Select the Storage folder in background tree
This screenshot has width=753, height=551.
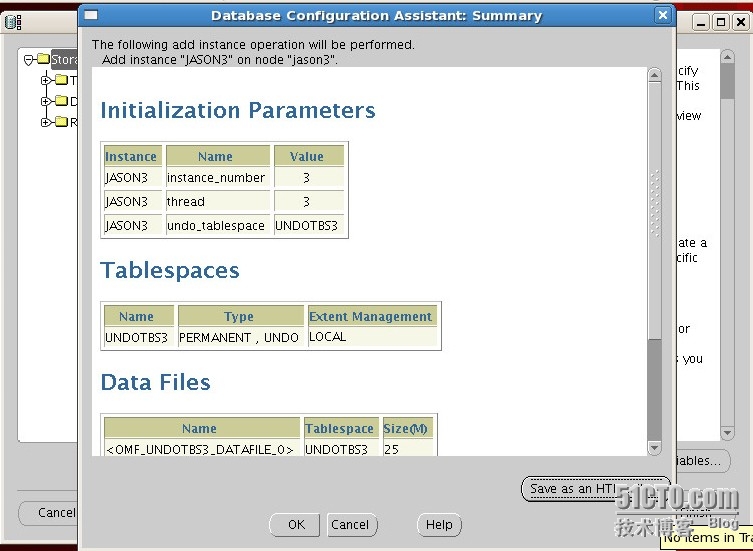click(64, 60)
